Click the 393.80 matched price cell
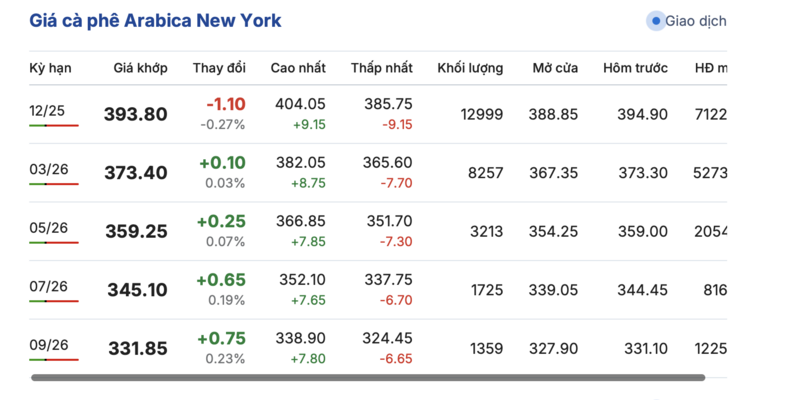Image resolution: width=800 pixels, height=400 pixels. (x=136, y=114)
